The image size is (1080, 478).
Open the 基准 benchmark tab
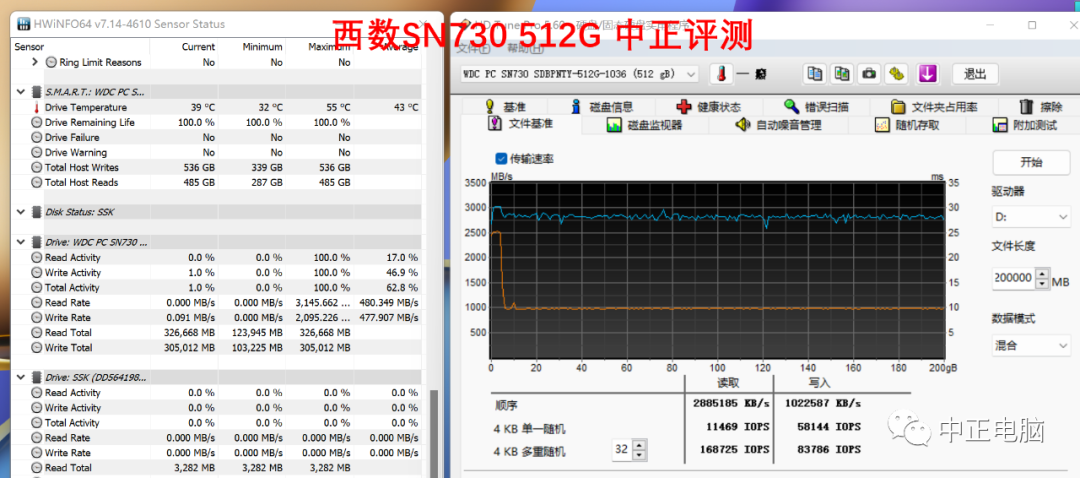coord(506,107)
